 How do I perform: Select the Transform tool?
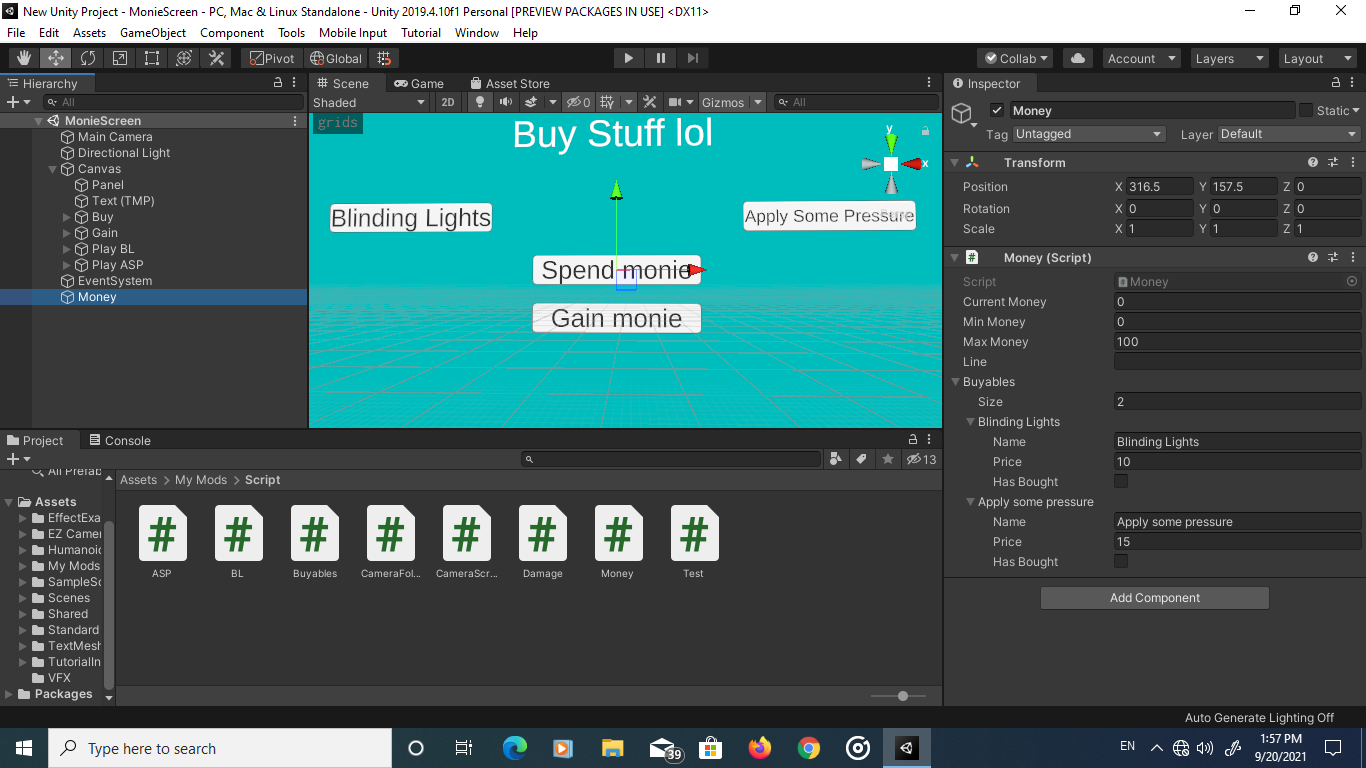(184, 58)
